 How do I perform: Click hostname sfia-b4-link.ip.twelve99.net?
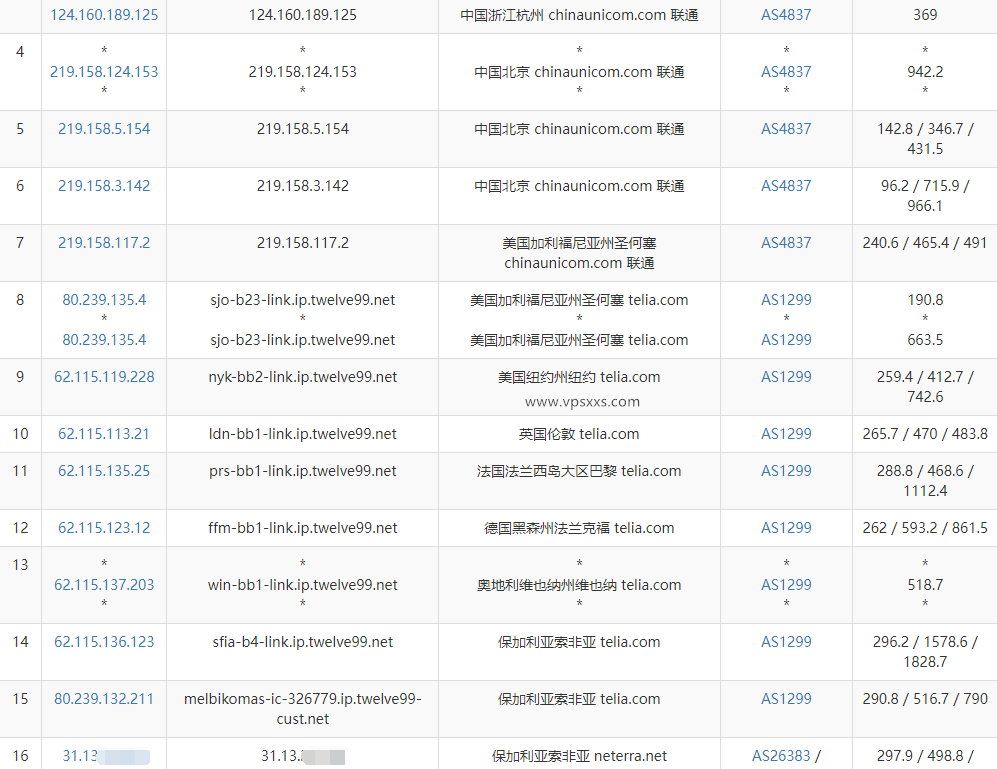click(x=302, y=642)
